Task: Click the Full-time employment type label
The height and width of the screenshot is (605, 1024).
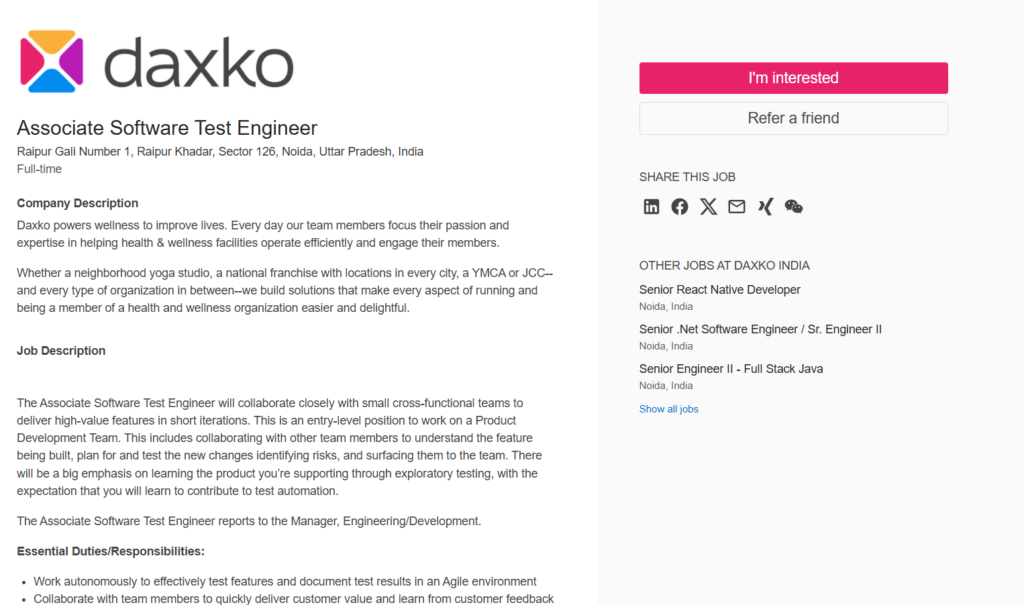Action: tap(39, 169)
